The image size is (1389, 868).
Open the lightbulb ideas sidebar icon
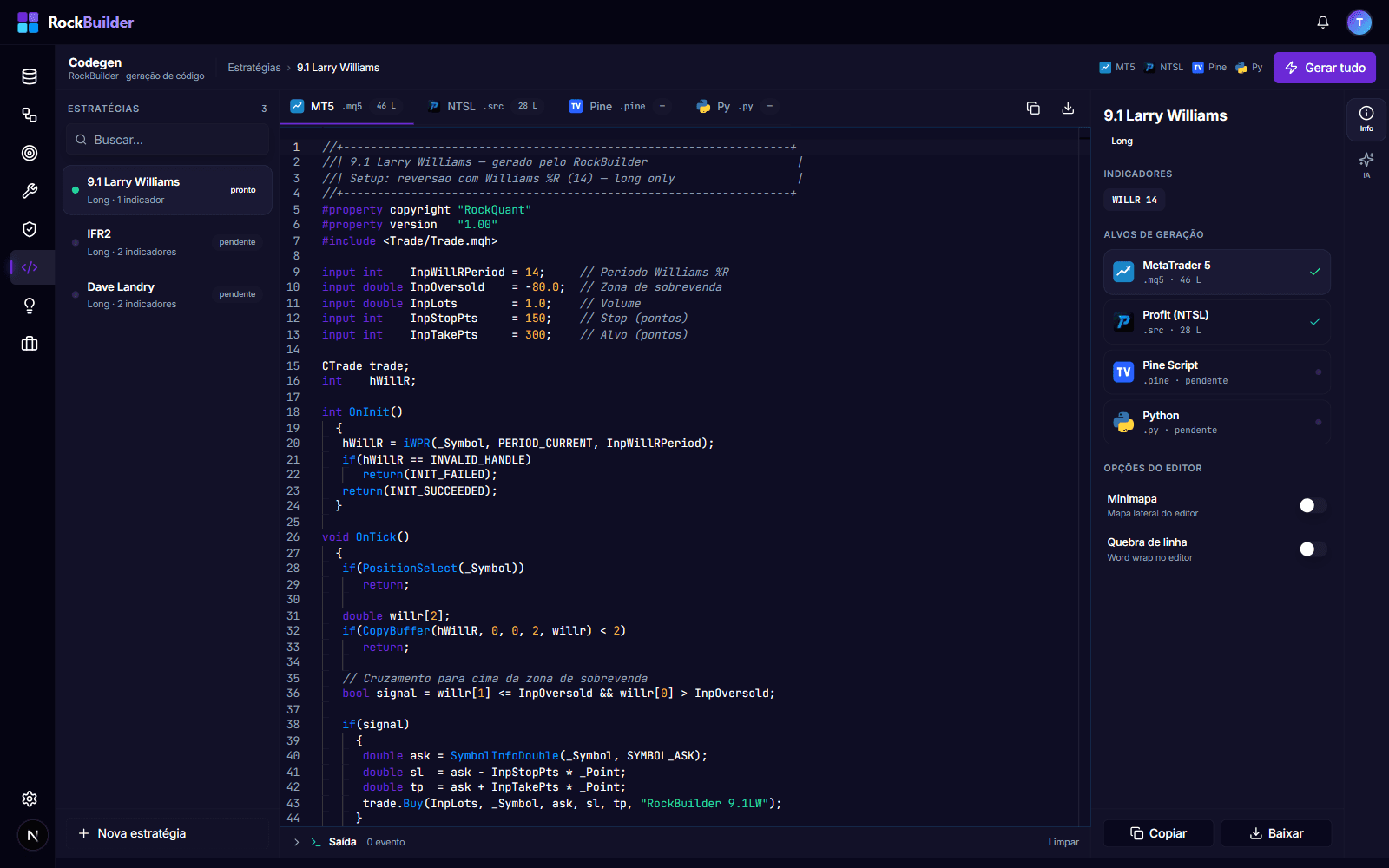30,306
